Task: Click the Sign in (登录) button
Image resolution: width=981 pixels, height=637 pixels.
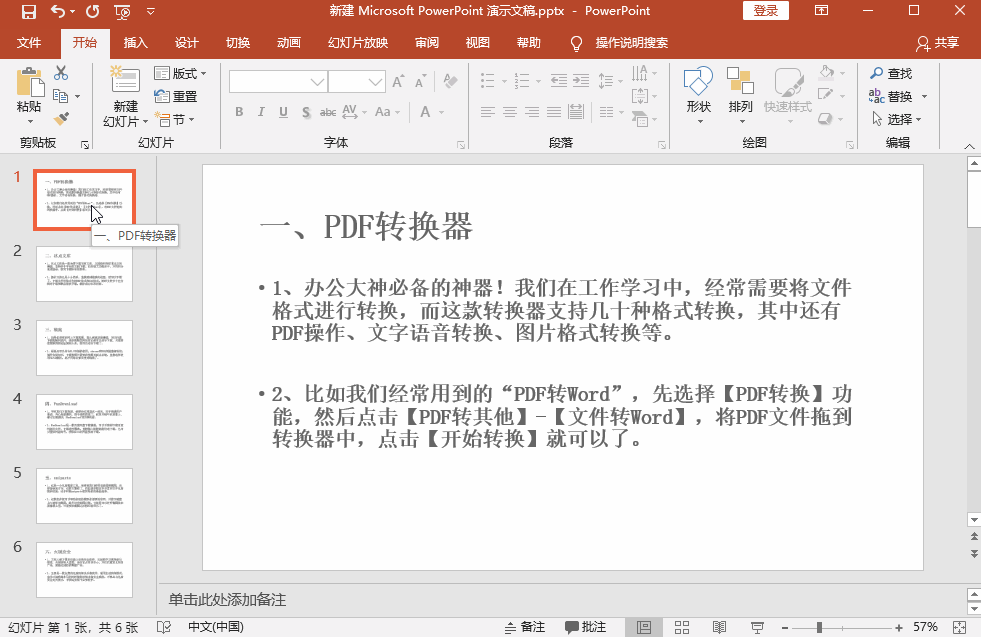Action: (765, 11)
